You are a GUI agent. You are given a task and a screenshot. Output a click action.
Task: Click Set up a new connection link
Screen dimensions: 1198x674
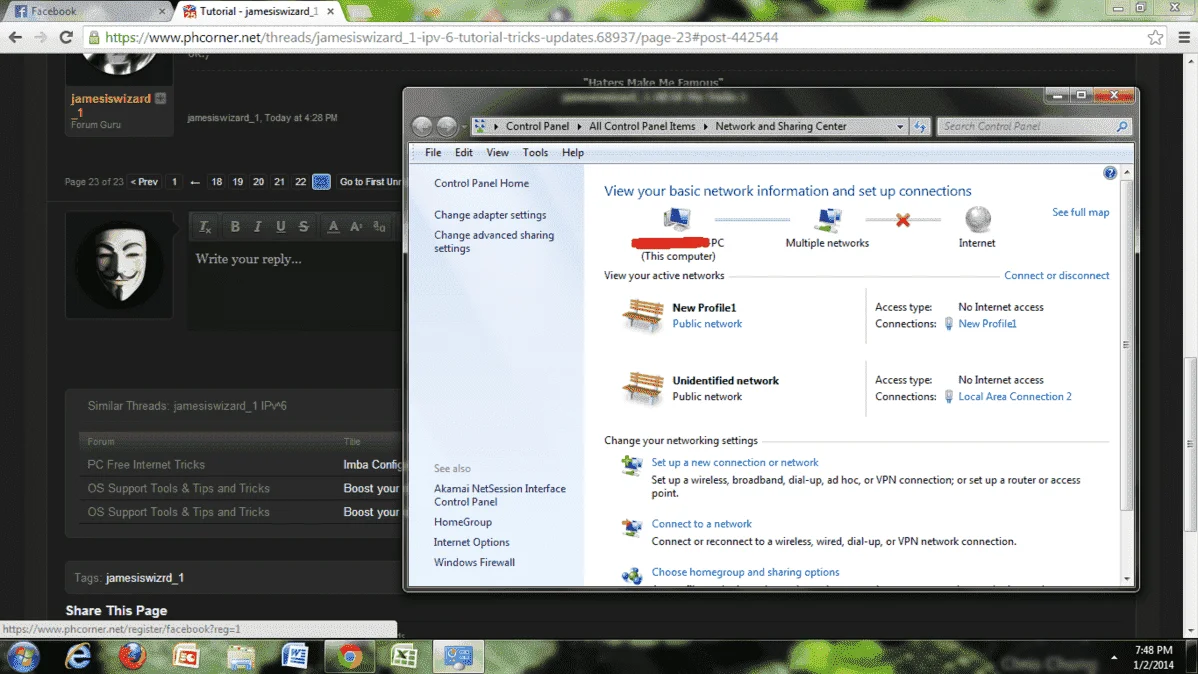(x=734, y=462)
